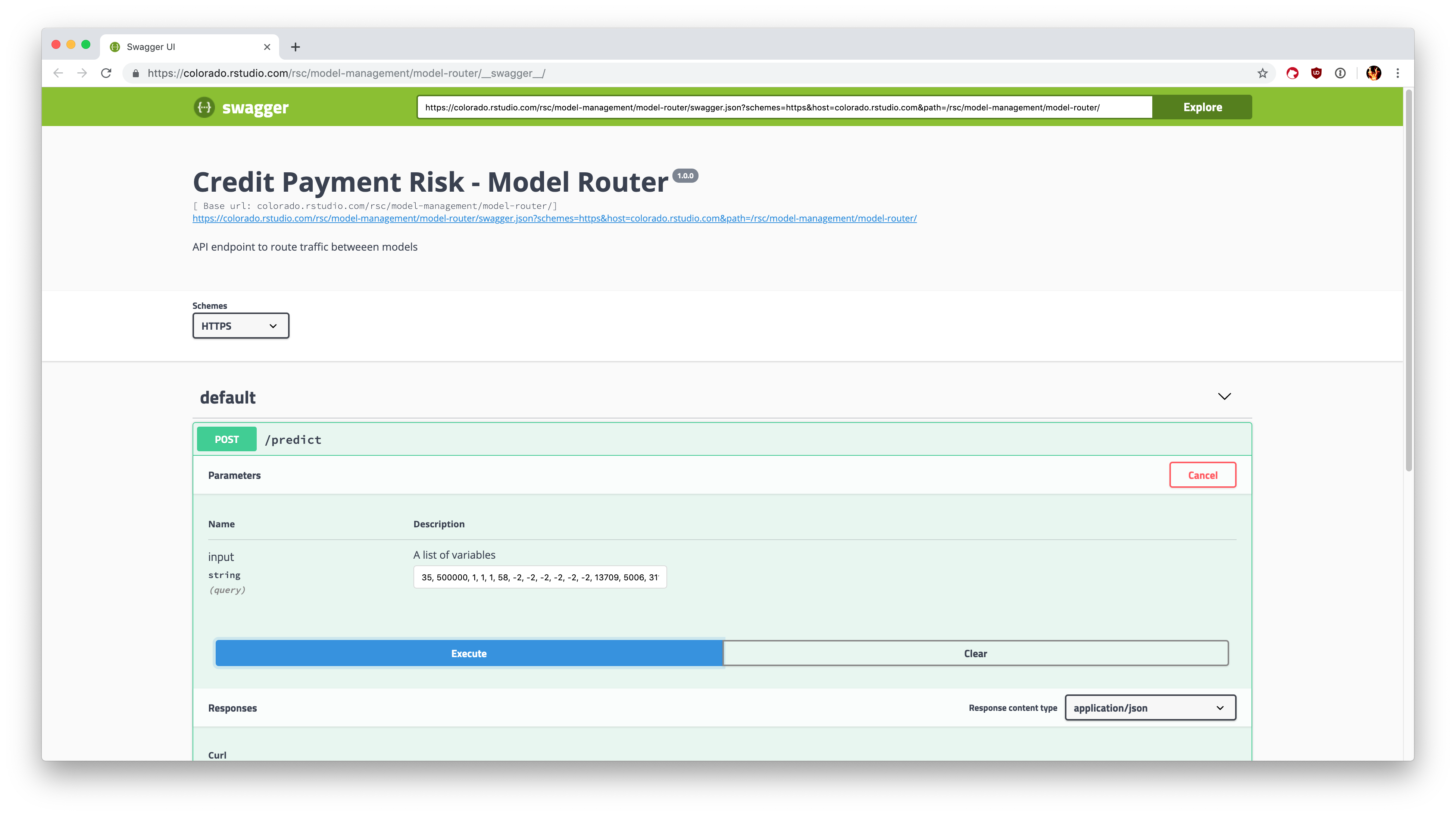1456x816 pixels.
Task: Click the 1.0.0 version badge
Action: tap(685, 176)
